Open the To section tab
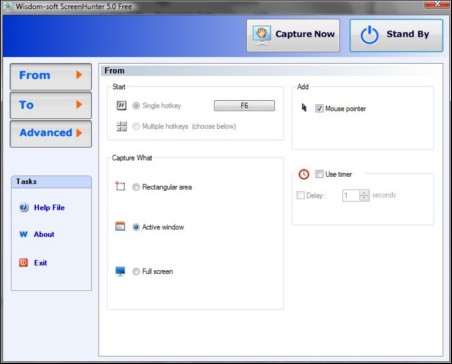The height and width of the screenshot is (364, 452). pos(51,105)
